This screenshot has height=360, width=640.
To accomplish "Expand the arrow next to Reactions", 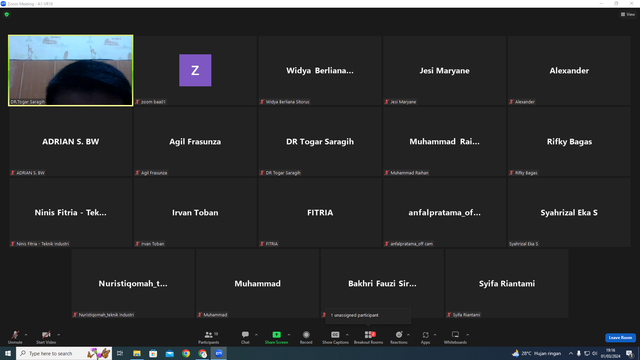I will pyautogui.click(x=409, y=335).
